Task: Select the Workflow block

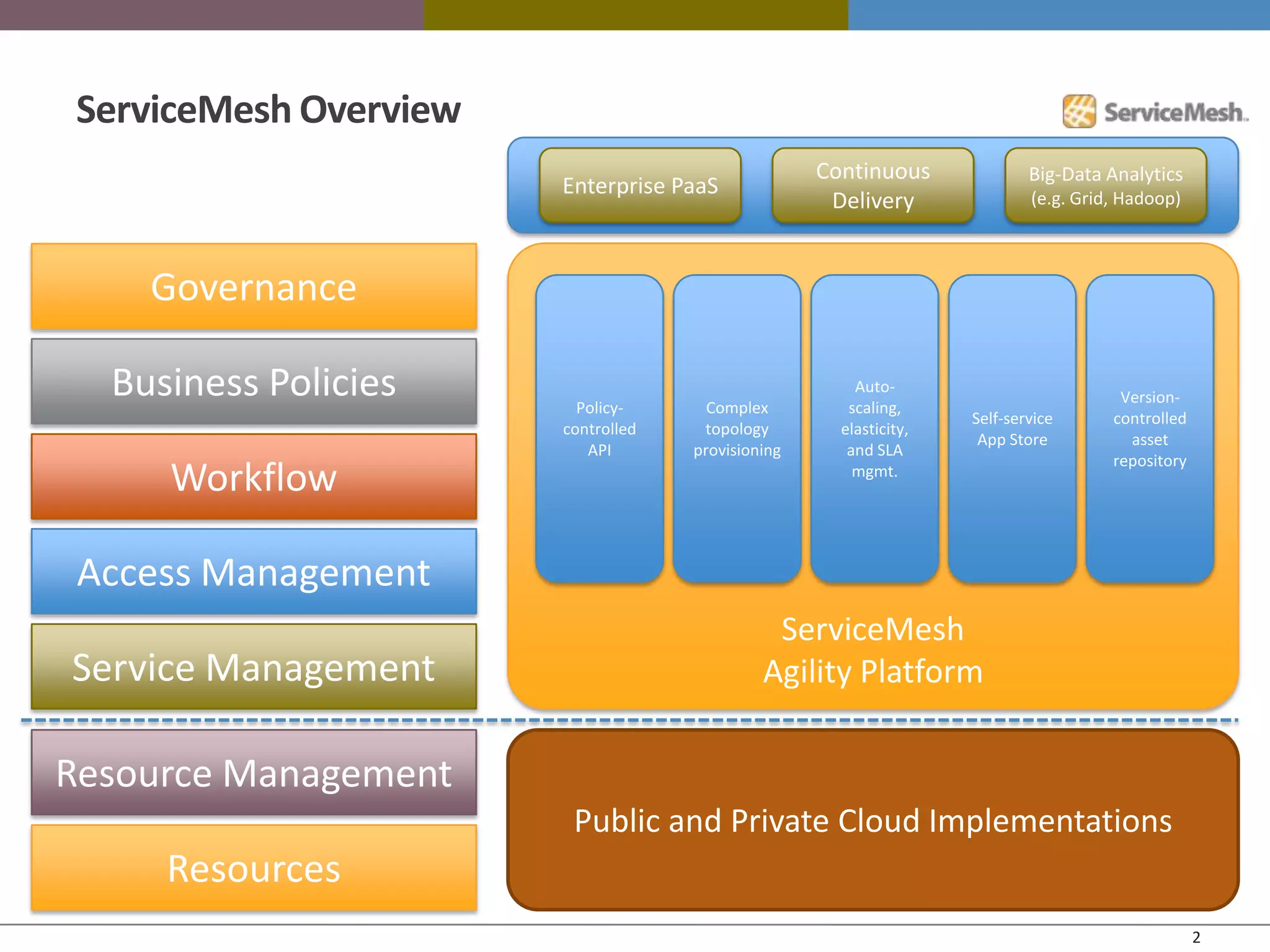Action: [254, 477]
